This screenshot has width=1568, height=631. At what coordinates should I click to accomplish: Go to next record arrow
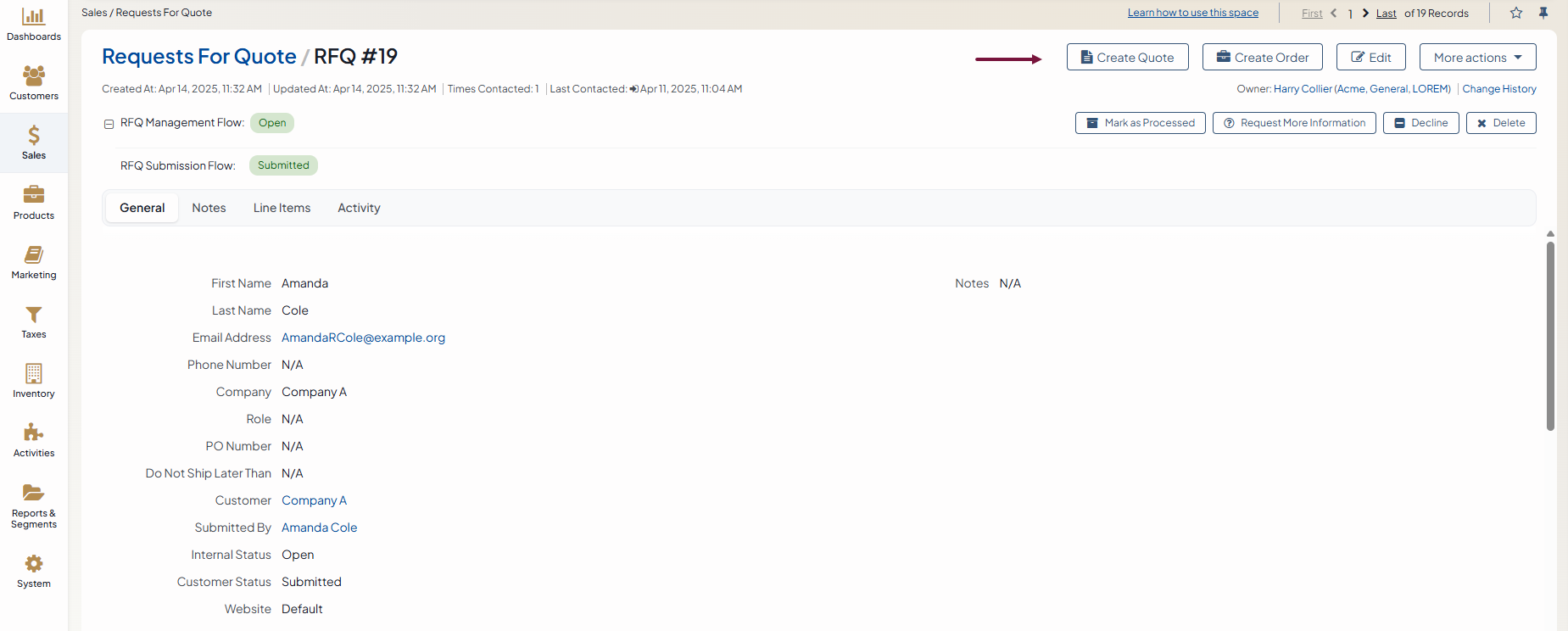tap(1365, 13)
